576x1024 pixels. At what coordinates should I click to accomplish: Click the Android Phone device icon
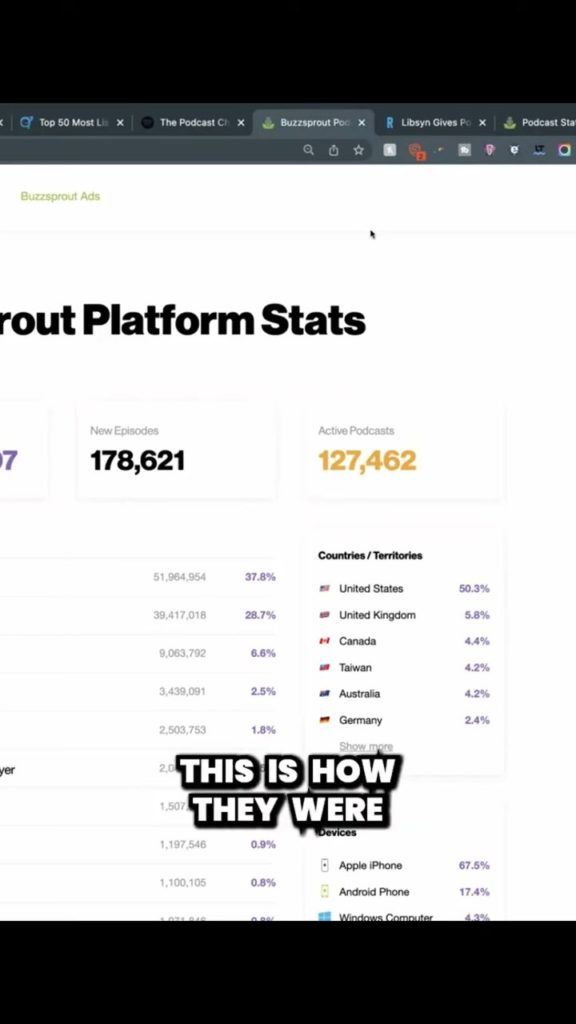[x=325, y=891]
